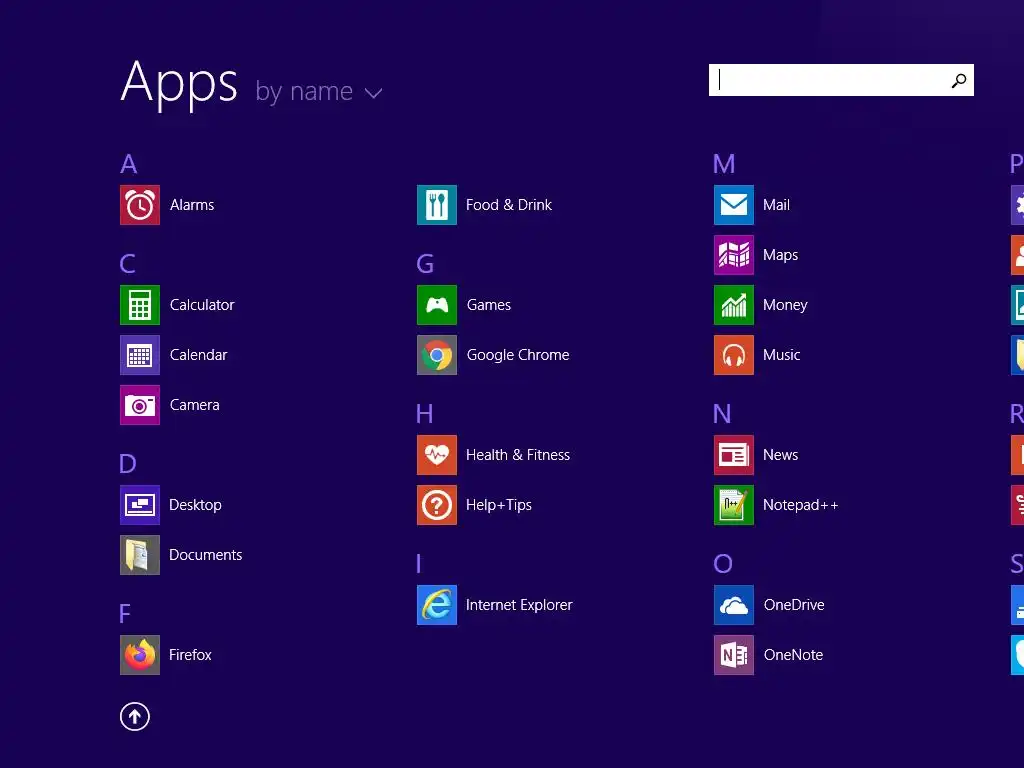Select the letter F group header
1024x768 pixels.
point(125,614)
